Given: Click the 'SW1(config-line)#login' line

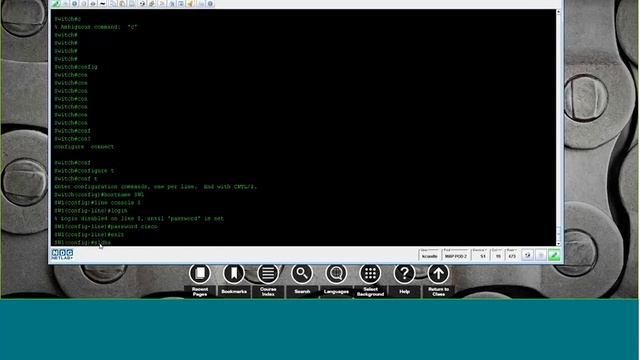Looking at the screenshot, I should click(91, 211).
